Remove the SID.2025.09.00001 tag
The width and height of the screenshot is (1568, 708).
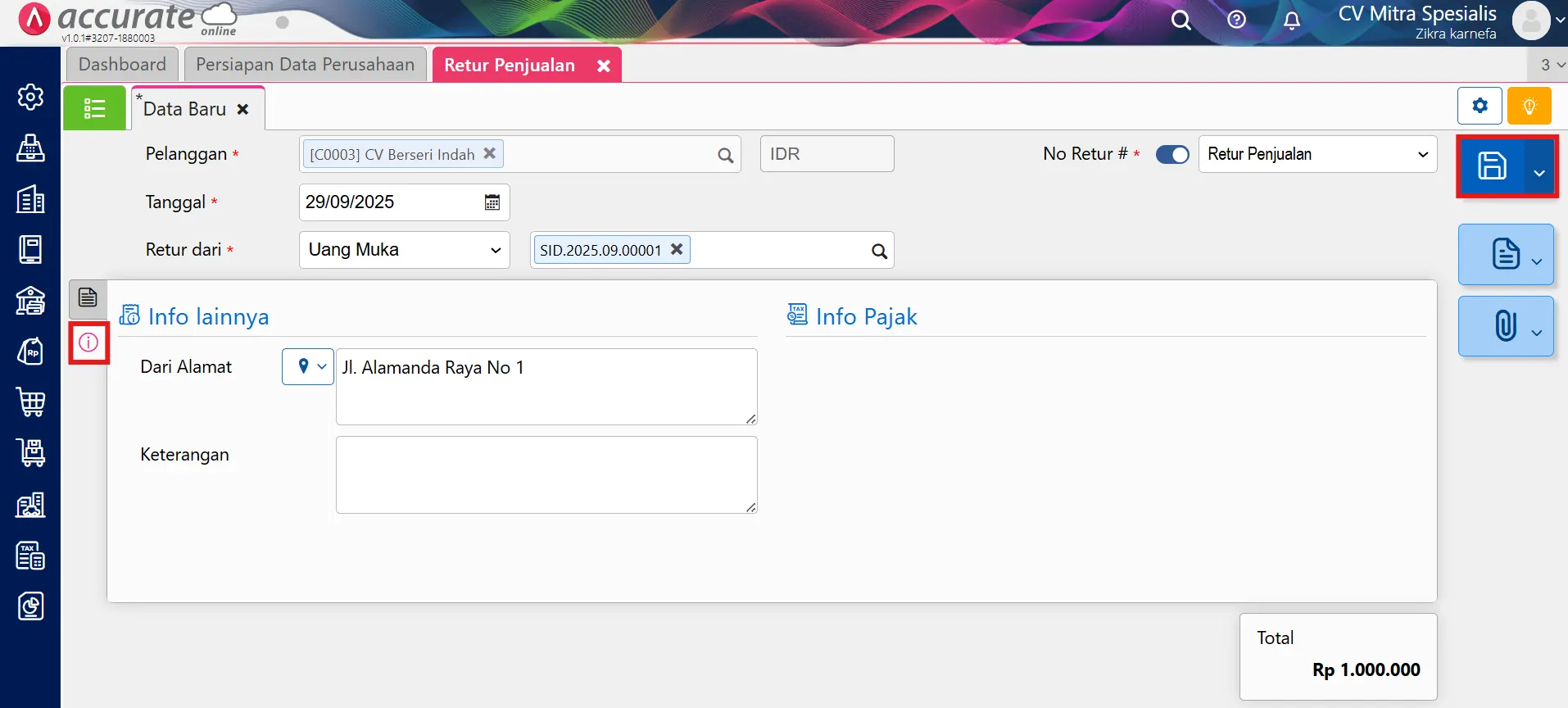coord(677,249)
